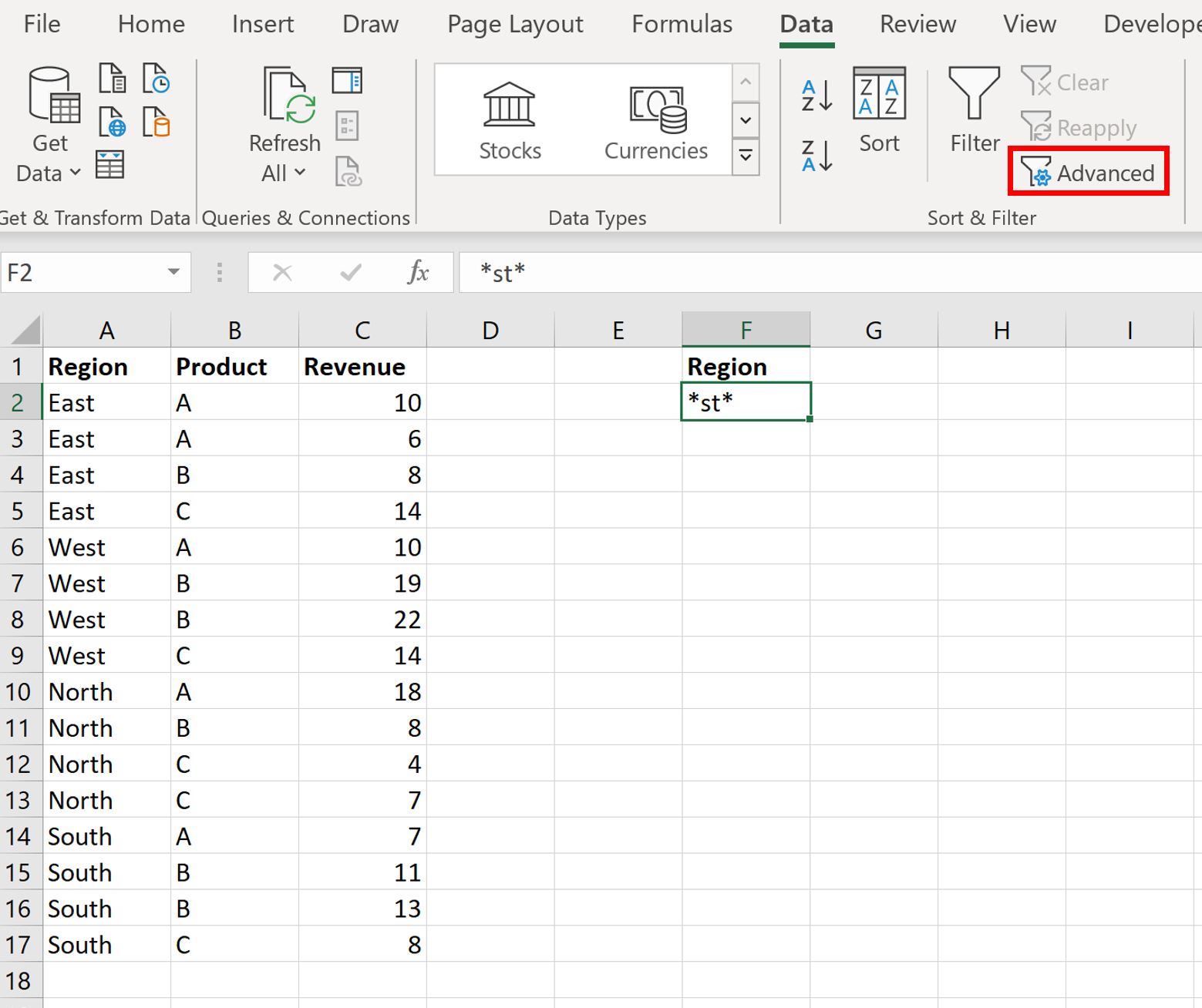This screenshot has width=1202, height=1008.
Task: Toggle the Filter on the data
Action: click(973, 108)
